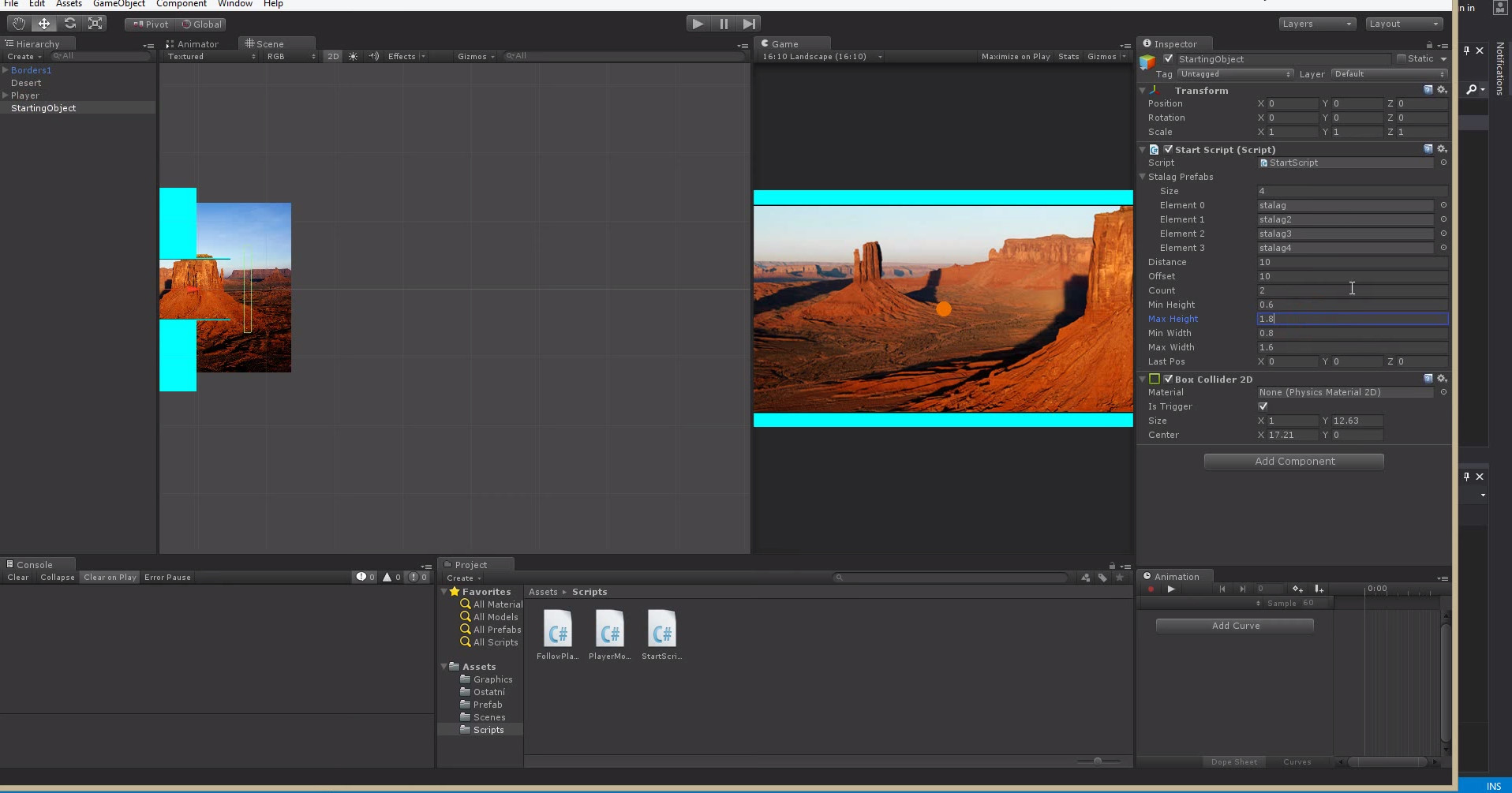Click the Add Curve button
Viewport: 1512px width, 793px height.
[x=1234, y=625]
